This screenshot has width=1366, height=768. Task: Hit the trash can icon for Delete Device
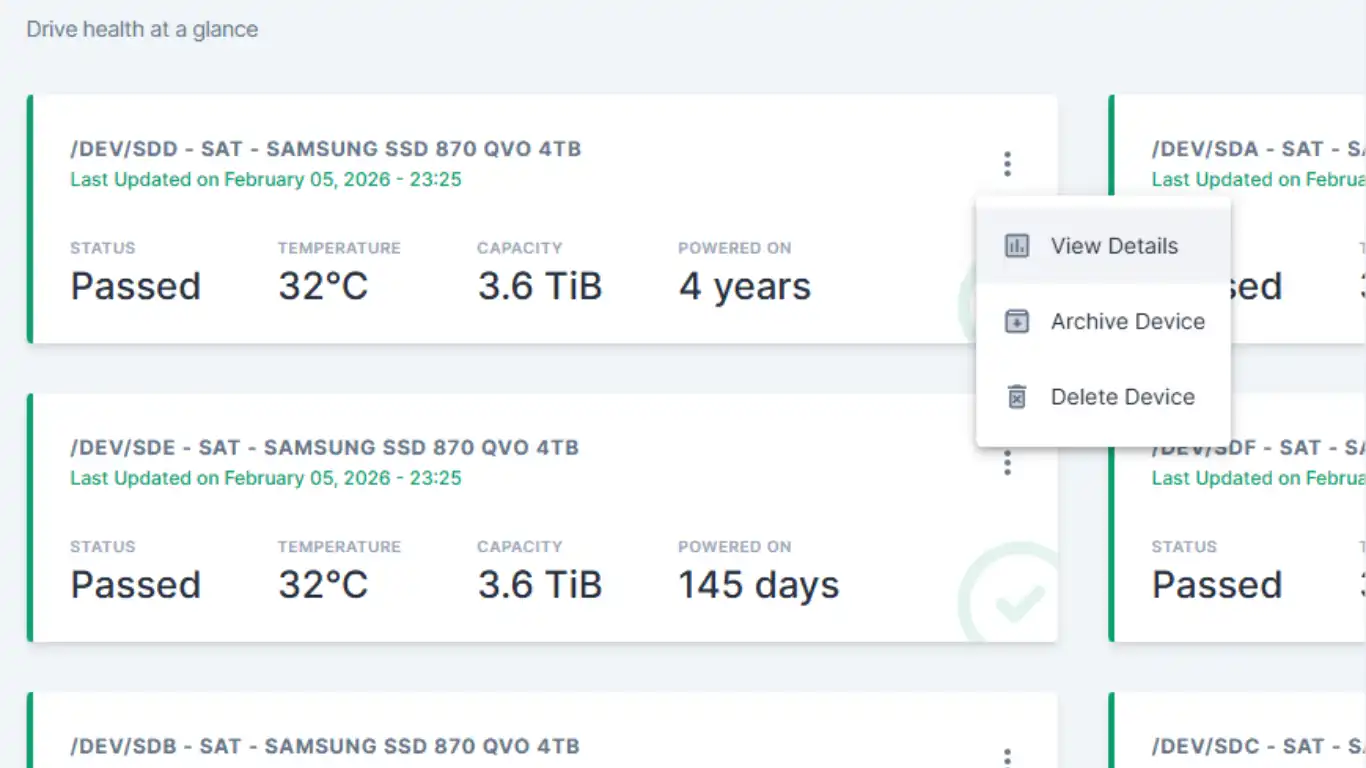tap(1016, 397)
